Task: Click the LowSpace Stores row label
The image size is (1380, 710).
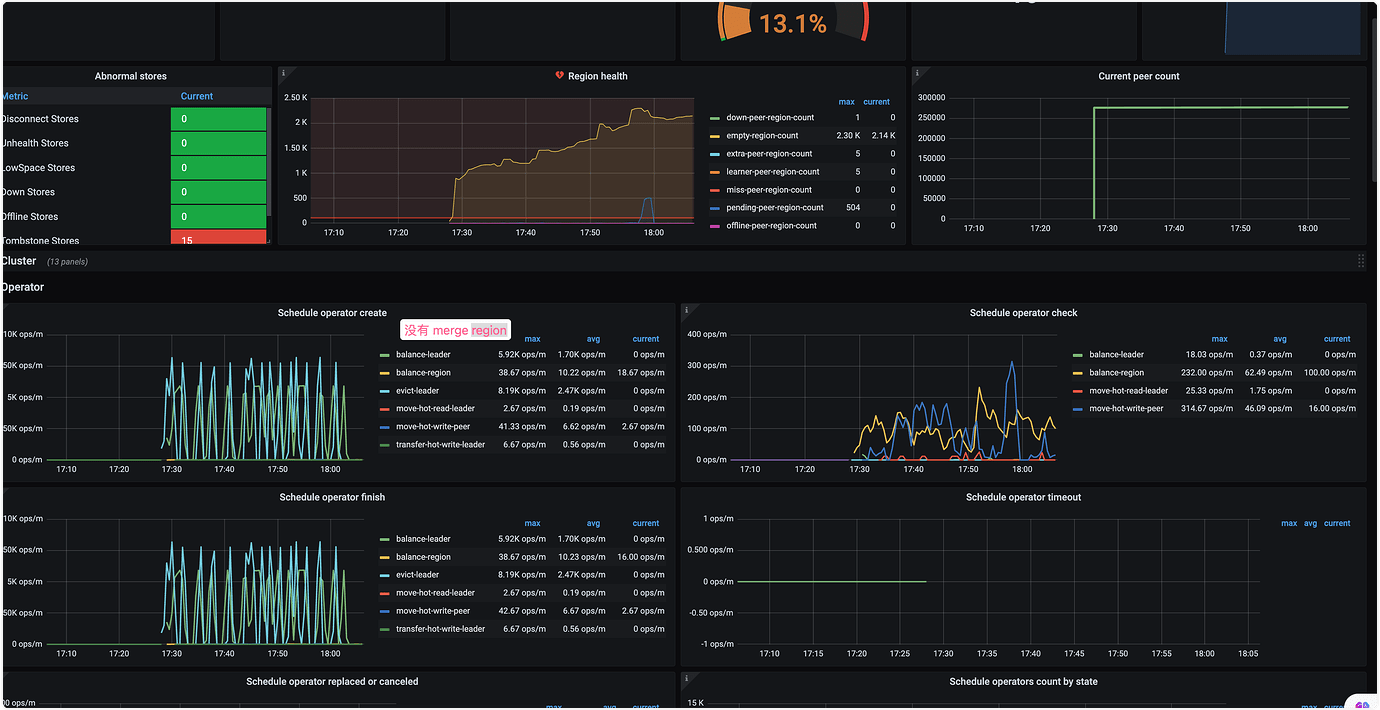Action: click(38, 168)
